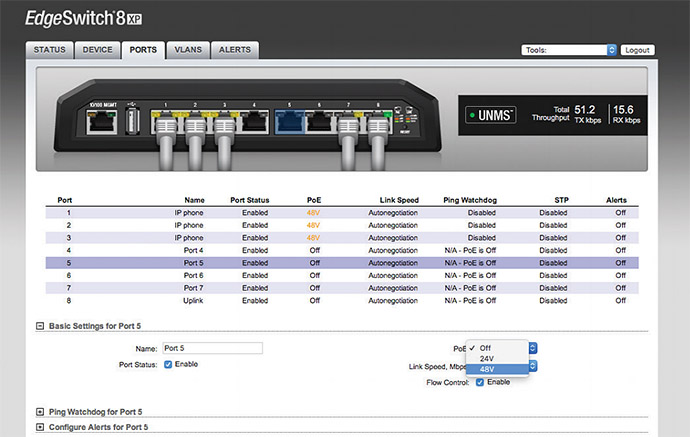
Task: Click the Logout button
Action: 638,50
